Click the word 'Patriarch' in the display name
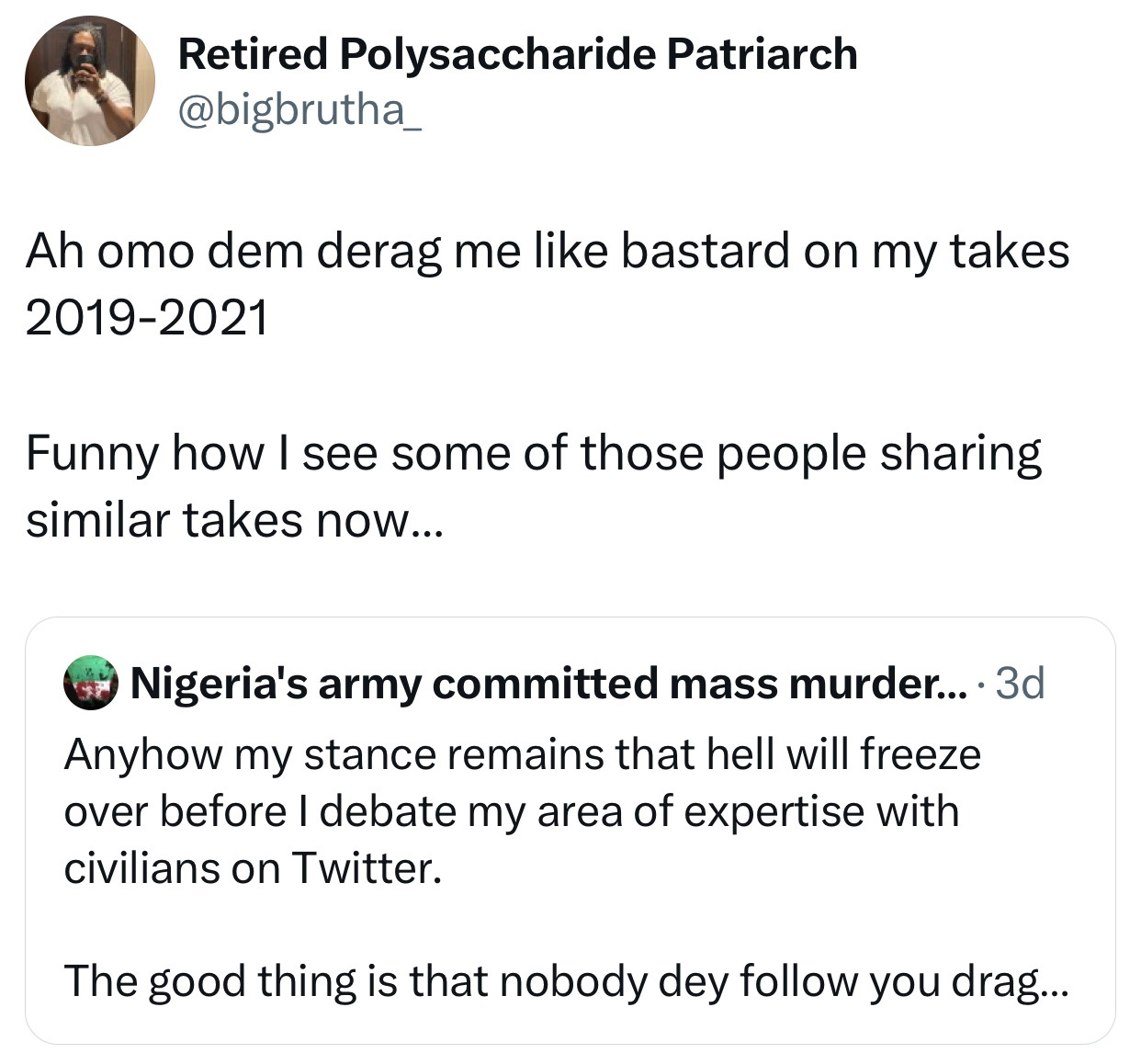Viewport: 1141px width, 1064px height. 762,54
